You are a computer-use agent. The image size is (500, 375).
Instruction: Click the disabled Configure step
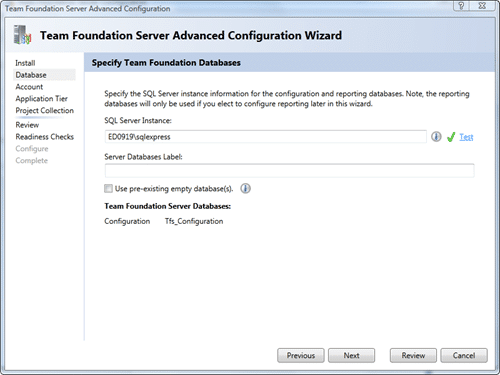[x=32, y=149]
